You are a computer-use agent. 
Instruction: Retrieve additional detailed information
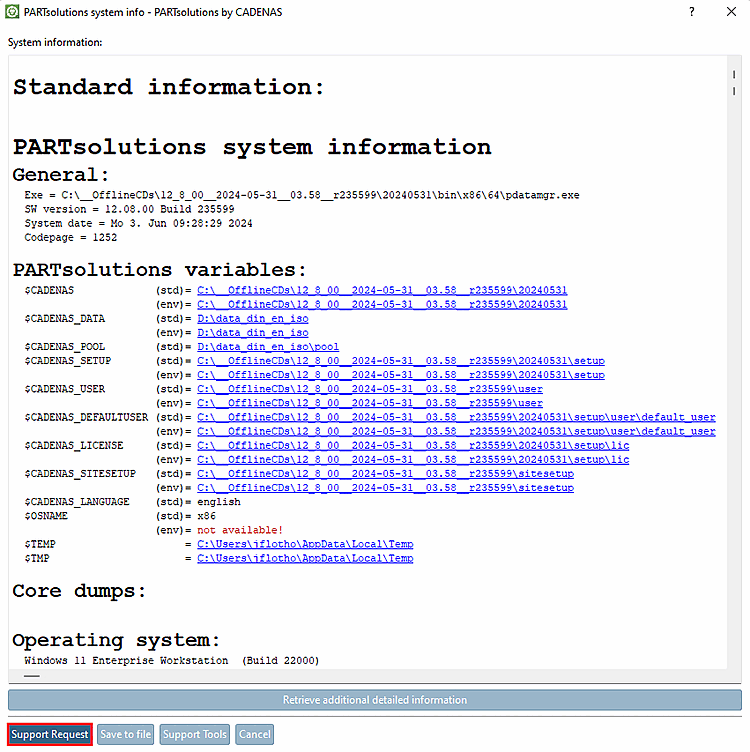[x=375, y=700]
